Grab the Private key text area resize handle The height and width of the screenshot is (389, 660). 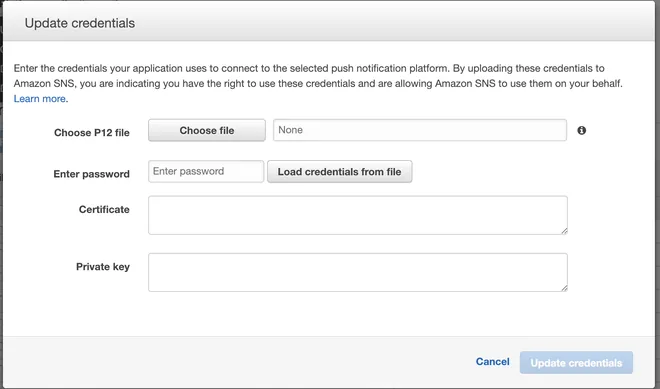pyautogui.click(x=564, y=288)
